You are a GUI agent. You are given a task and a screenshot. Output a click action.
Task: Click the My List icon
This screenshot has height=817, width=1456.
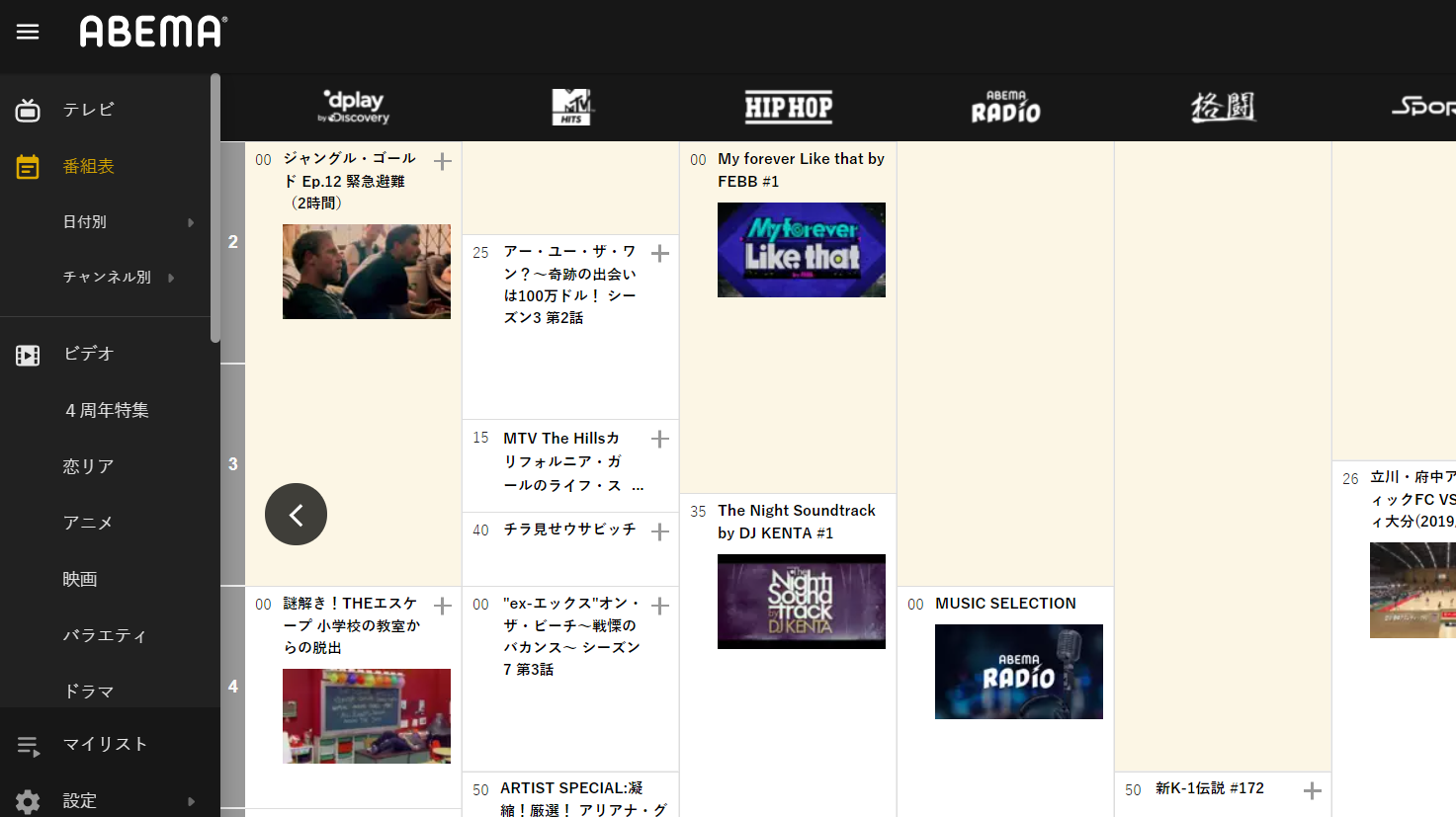click(28, 746)
